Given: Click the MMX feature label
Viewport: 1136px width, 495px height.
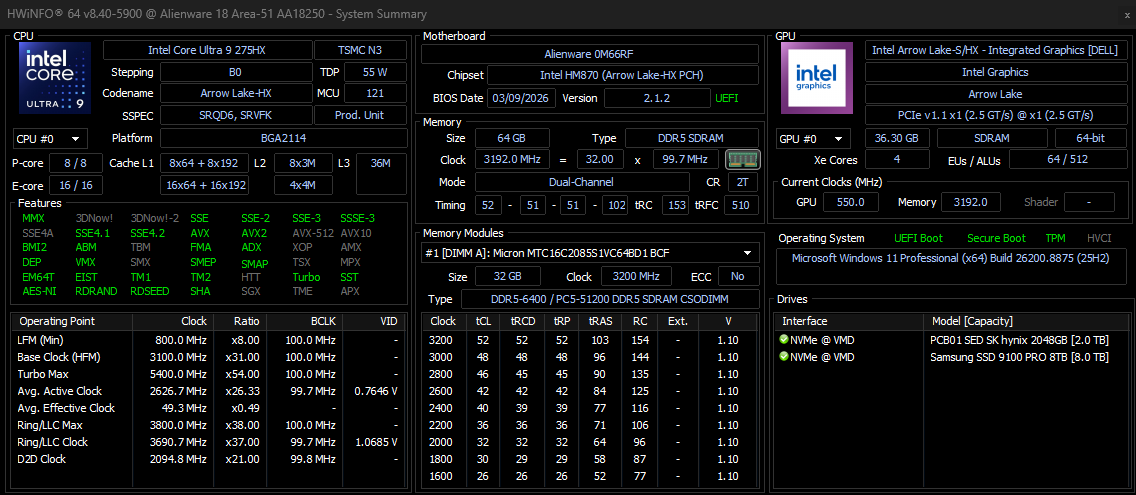Looking at the screenshot, I should point(33,218).
